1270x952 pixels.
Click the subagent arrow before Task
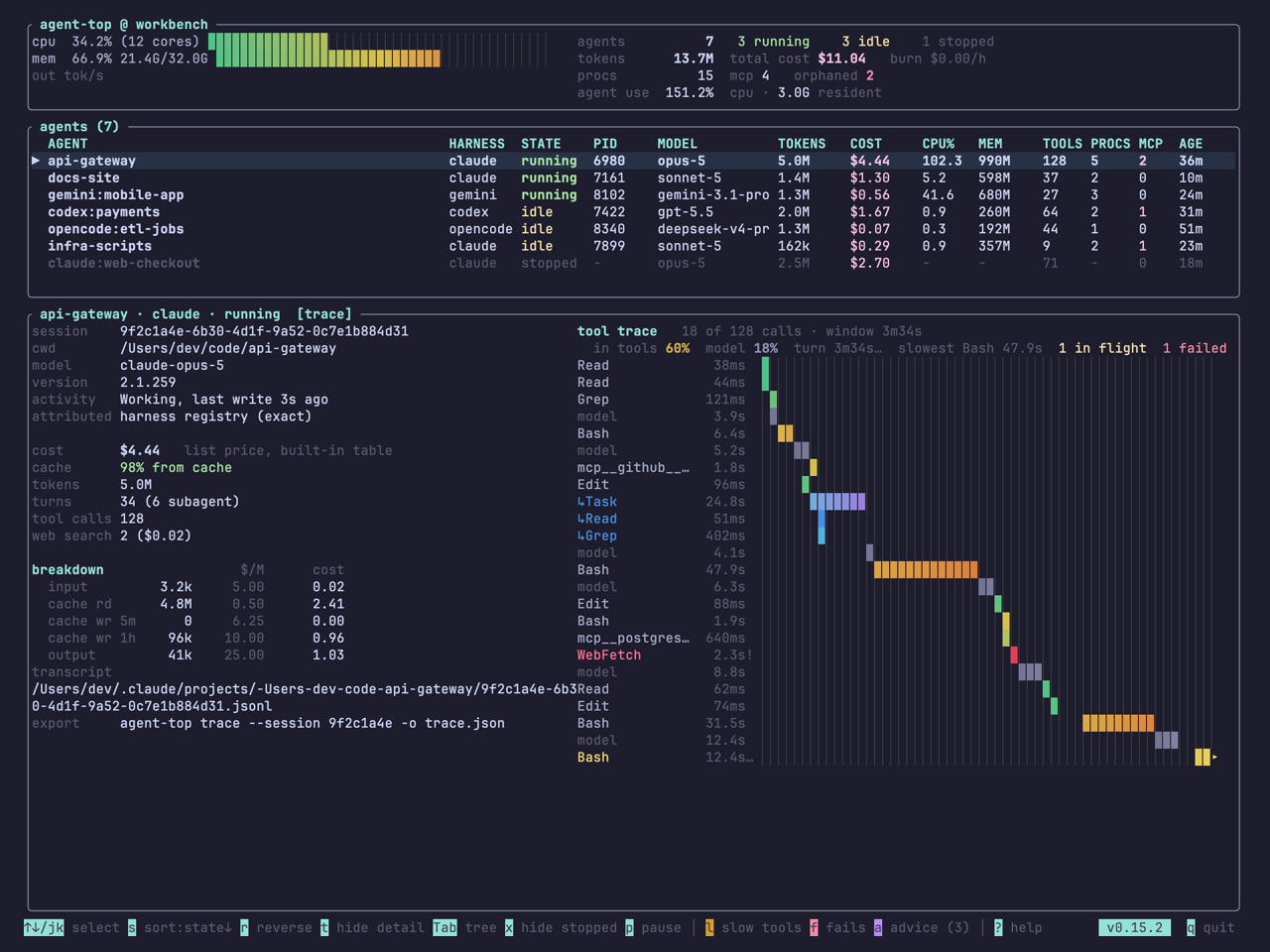point(581,502)
